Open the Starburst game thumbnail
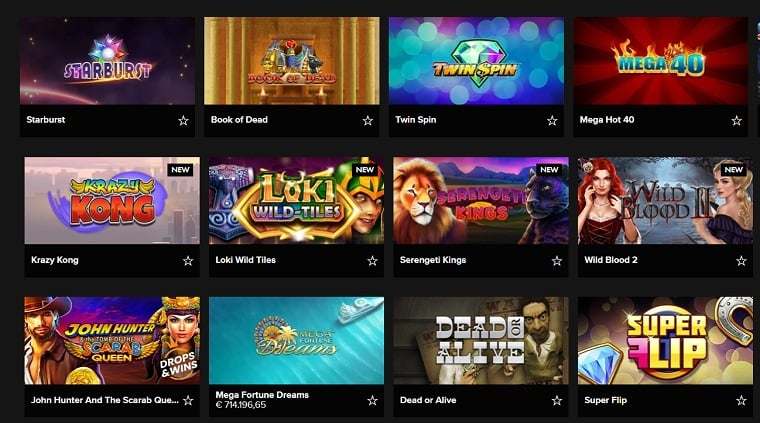 click(107, 61)
